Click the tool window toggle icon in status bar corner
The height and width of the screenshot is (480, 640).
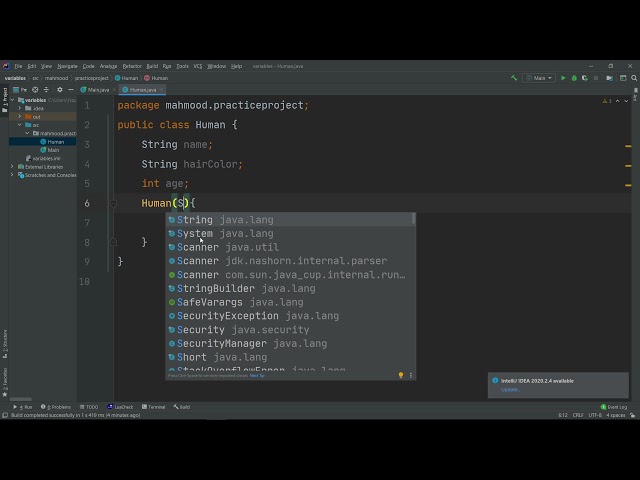(x=5, y=415)
